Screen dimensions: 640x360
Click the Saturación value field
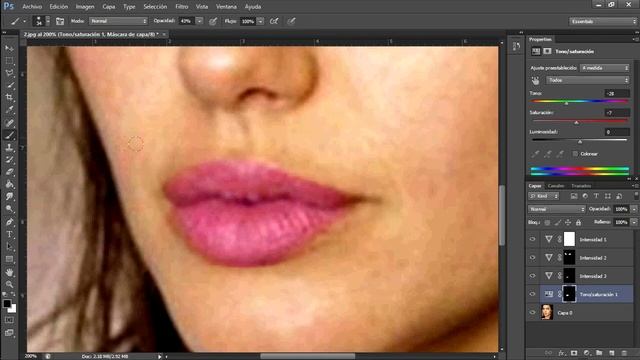[617, 113]
